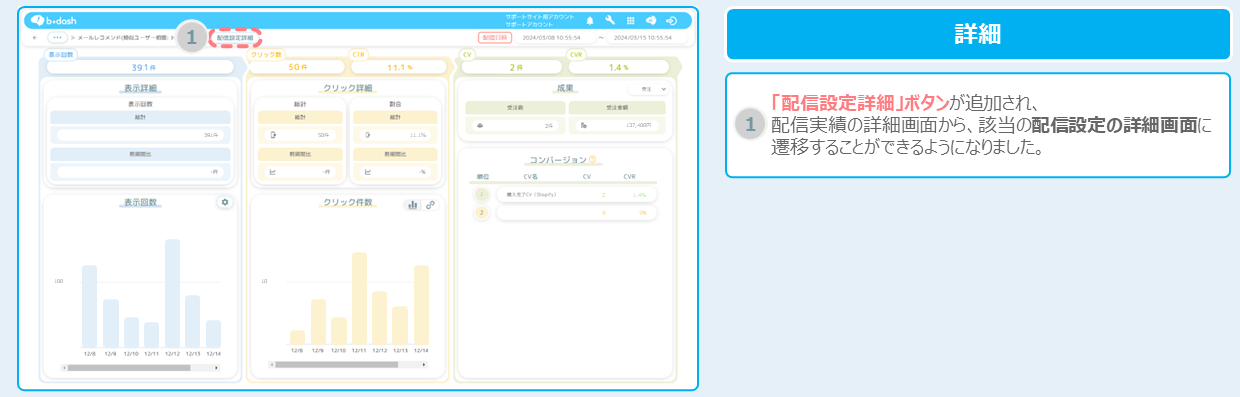Click the 50件 click count value
Viewport: 1240px width, 397px height.
[297, 67]
